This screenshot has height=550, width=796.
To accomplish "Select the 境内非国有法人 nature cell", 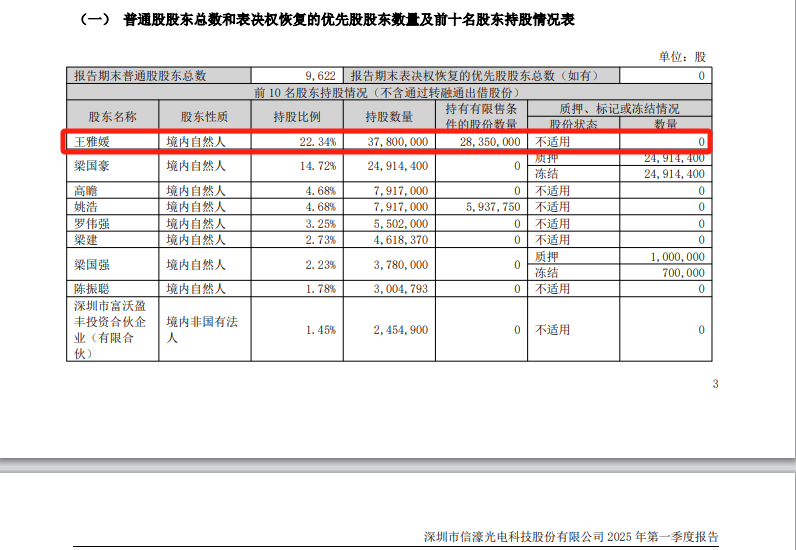I will (205, 330).
